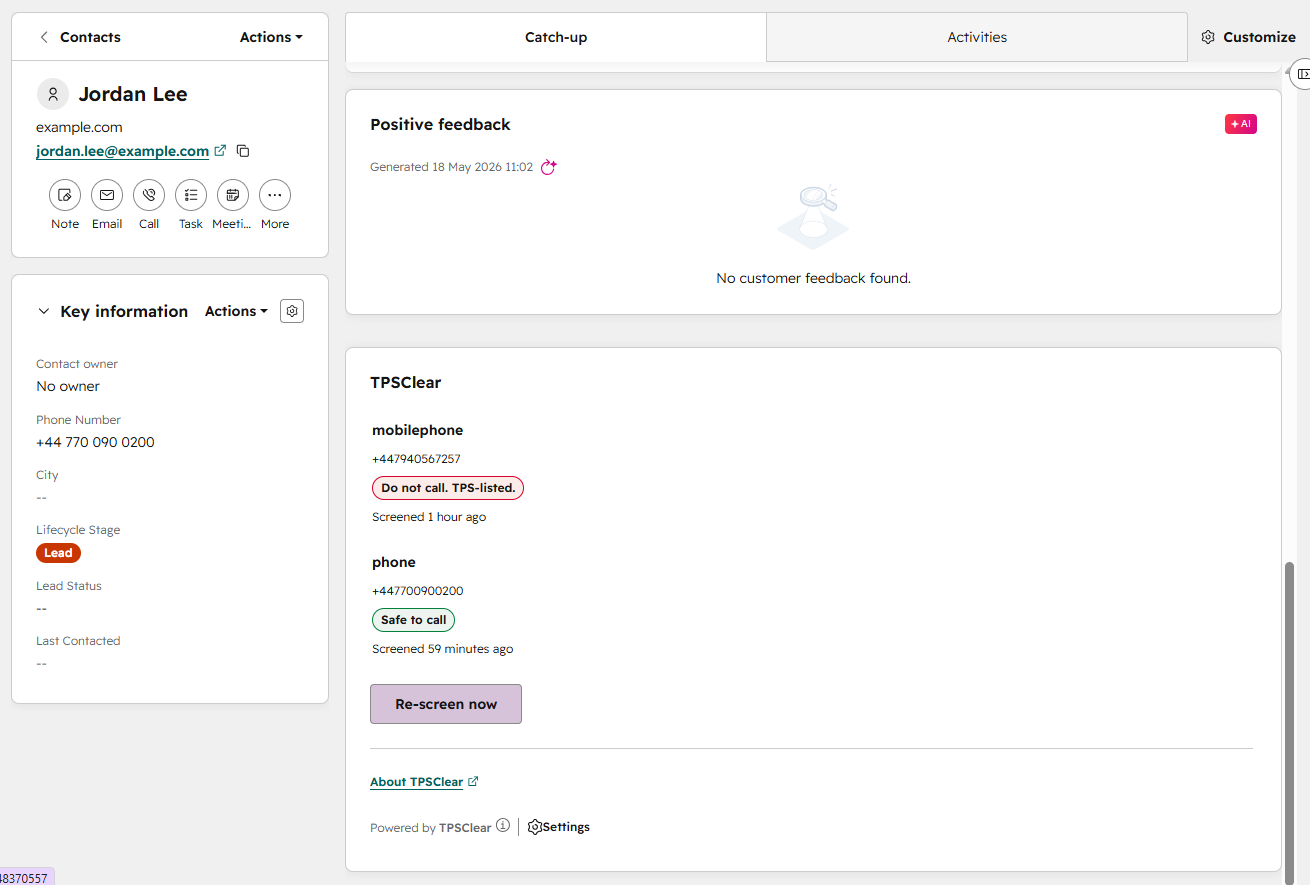This screenshot has width=1310, height=885.
Task: Click the Re-screen now button
Action: 446,704
